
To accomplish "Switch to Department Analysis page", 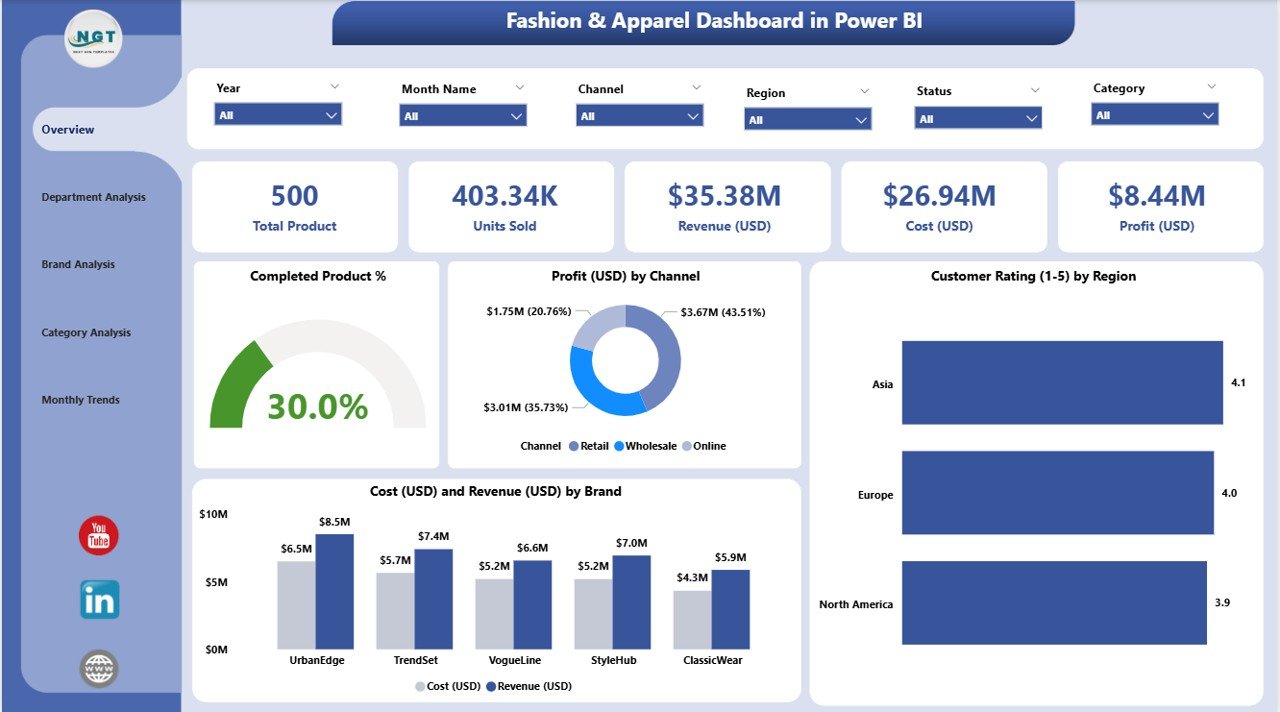I will (93, 197).
